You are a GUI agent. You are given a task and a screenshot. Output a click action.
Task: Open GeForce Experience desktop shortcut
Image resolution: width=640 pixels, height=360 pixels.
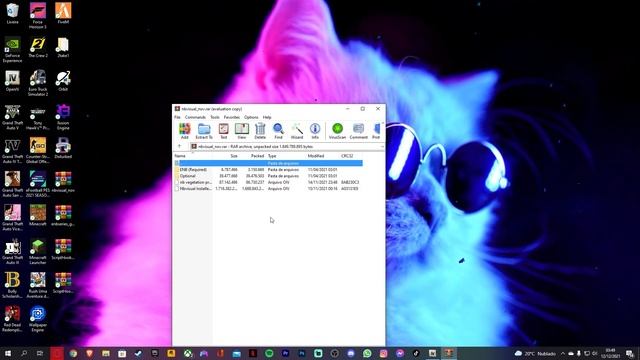click(x=12, y=49)
